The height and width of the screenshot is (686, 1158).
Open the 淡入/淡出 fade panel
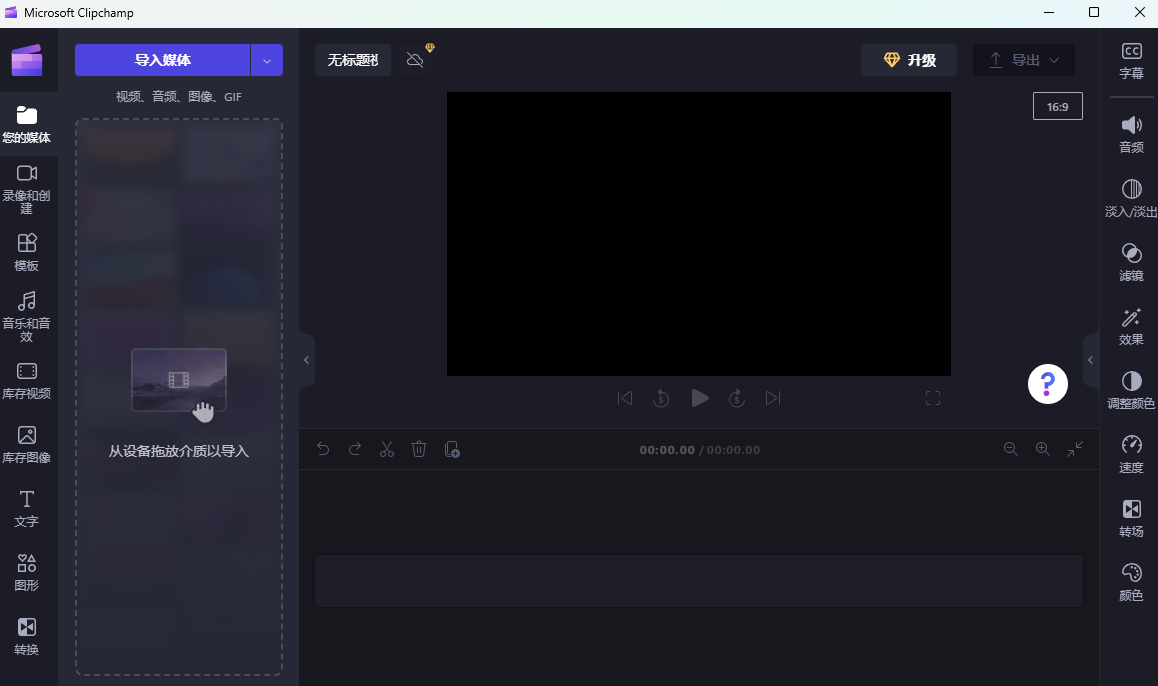coord(1131,198)
